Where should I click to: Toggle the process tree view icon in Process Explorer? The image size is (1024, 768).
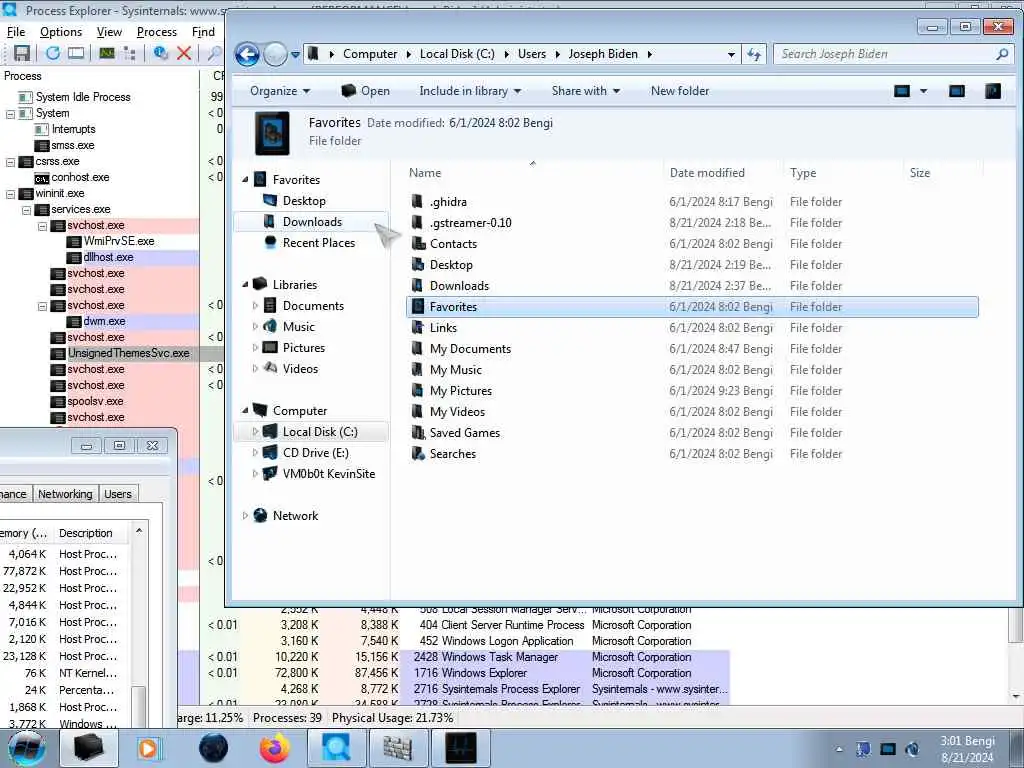click(129, 53)
